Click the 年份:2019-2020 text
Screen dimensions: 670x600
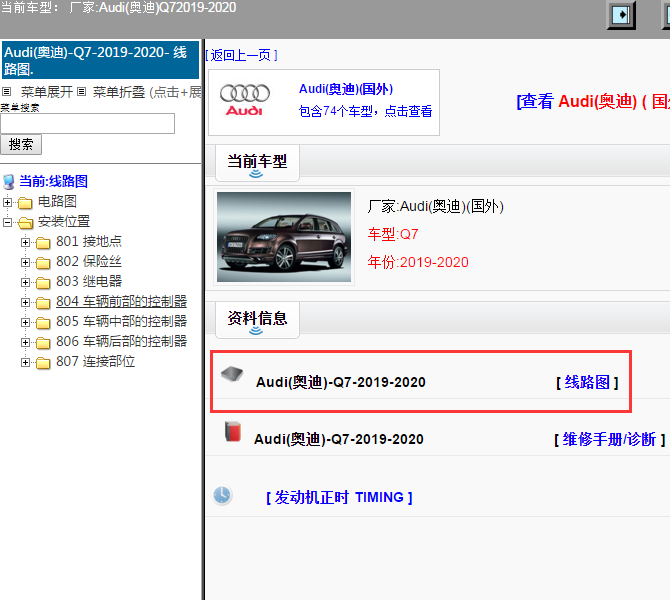point(418,262)
